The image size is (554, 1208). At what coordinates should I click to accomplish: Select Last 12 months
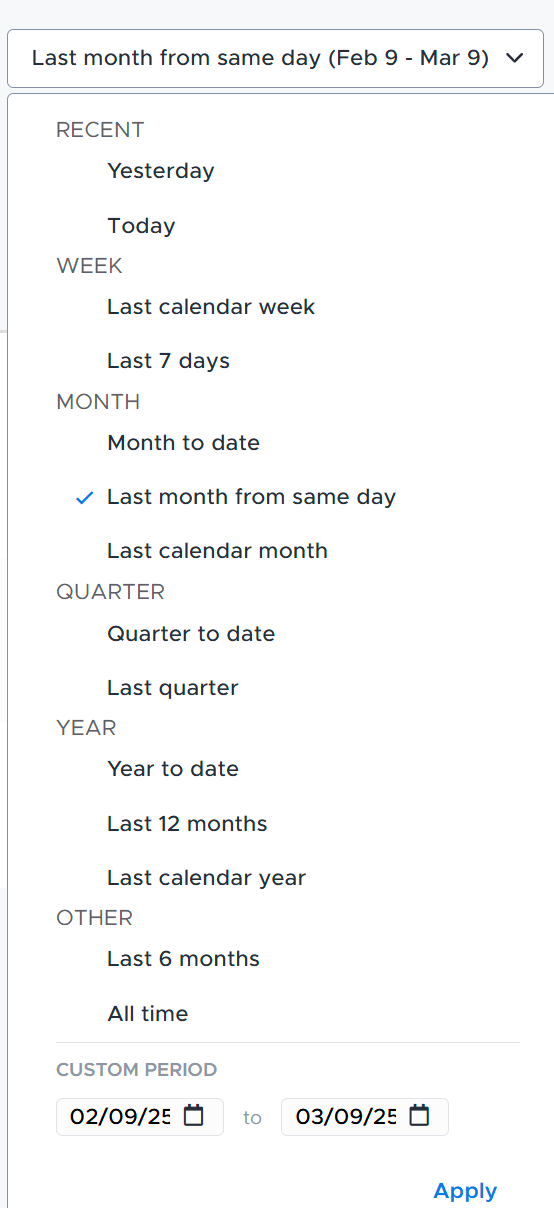[187, 824]
